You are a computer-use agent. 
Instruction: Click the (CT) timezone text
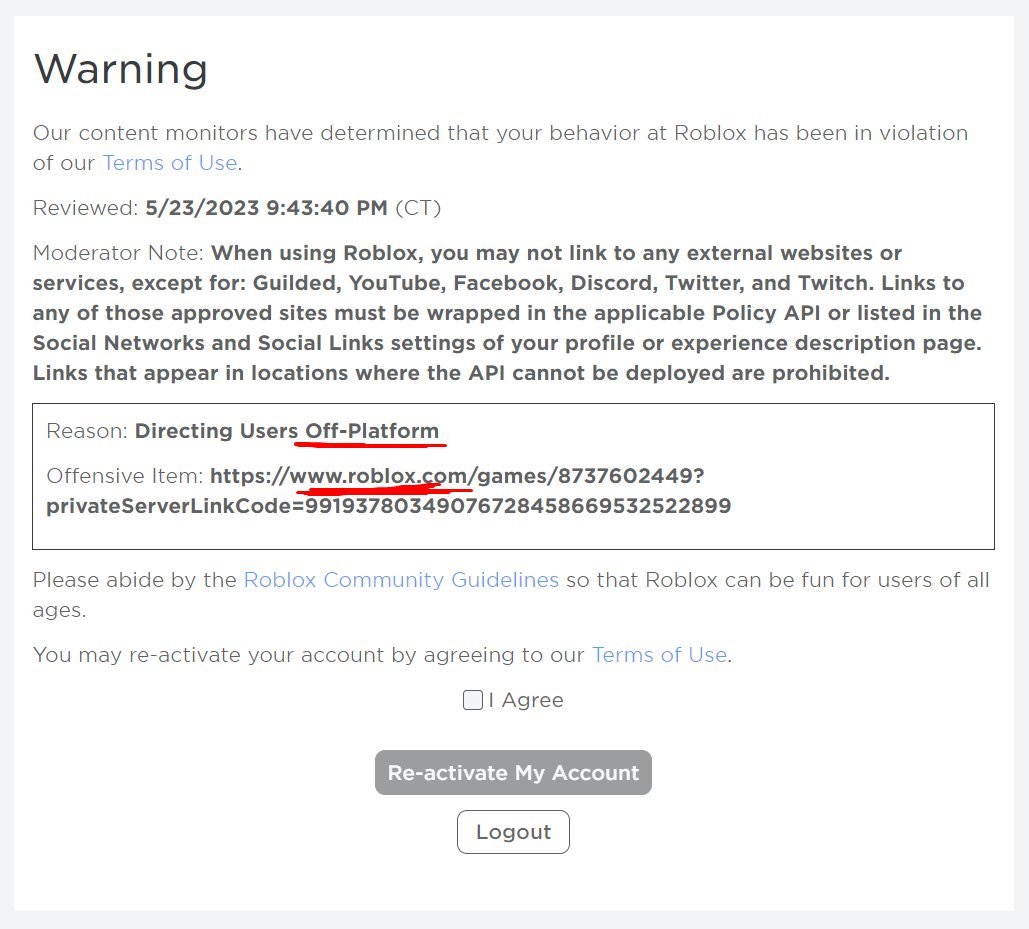418,208
